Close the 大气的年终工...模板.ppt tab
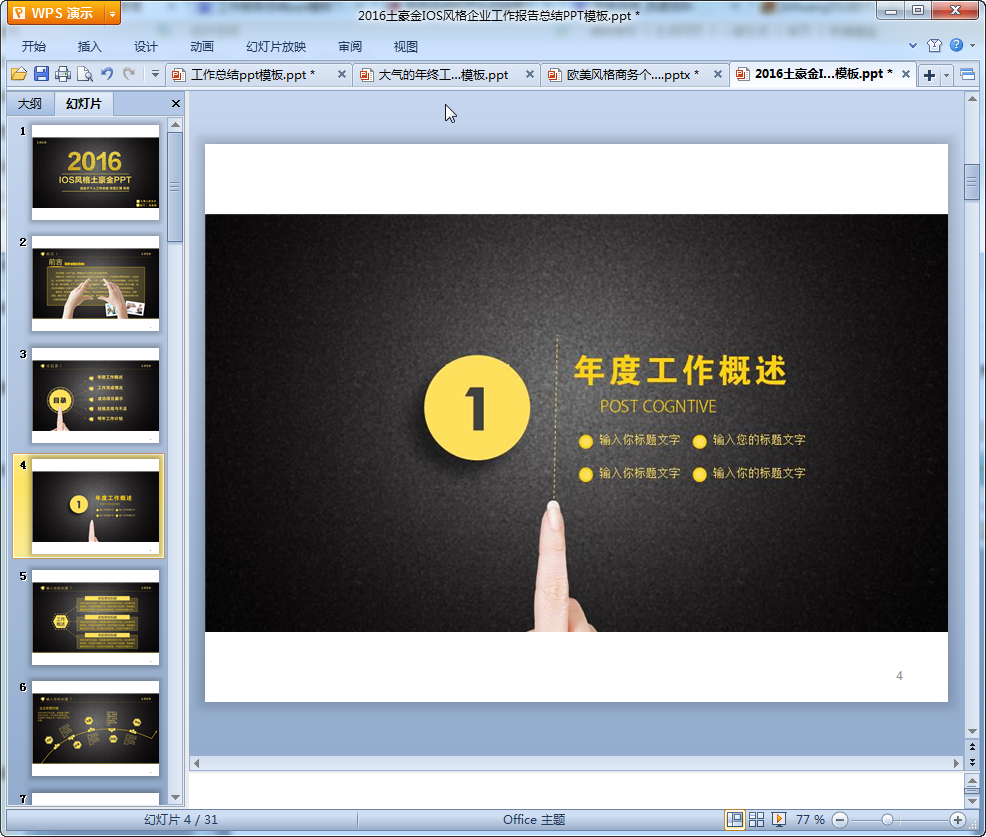The width and height of the screenshot is (986, 837). (x=529, y=74)
